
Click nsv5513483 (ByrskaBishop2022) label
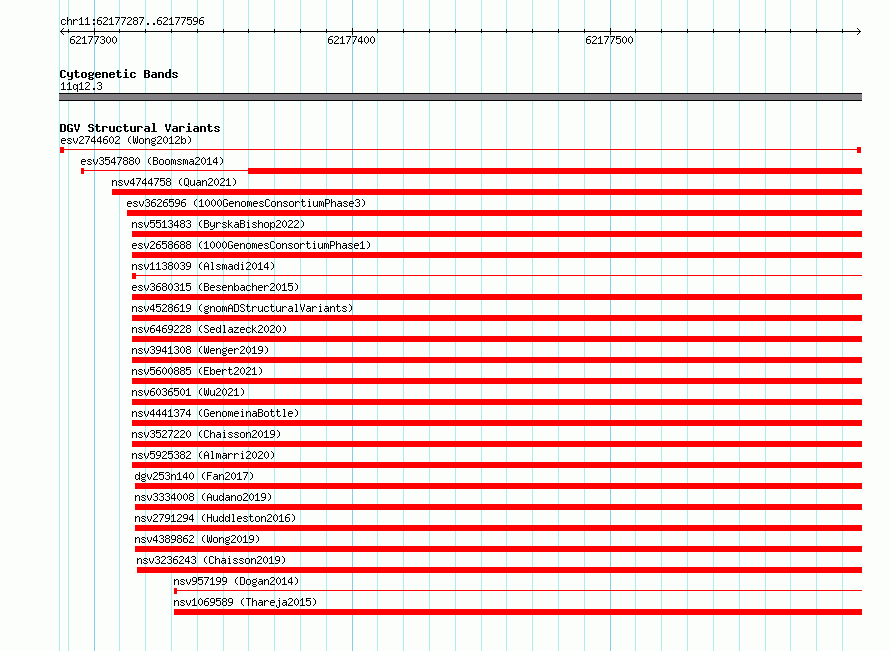[218, 224]
